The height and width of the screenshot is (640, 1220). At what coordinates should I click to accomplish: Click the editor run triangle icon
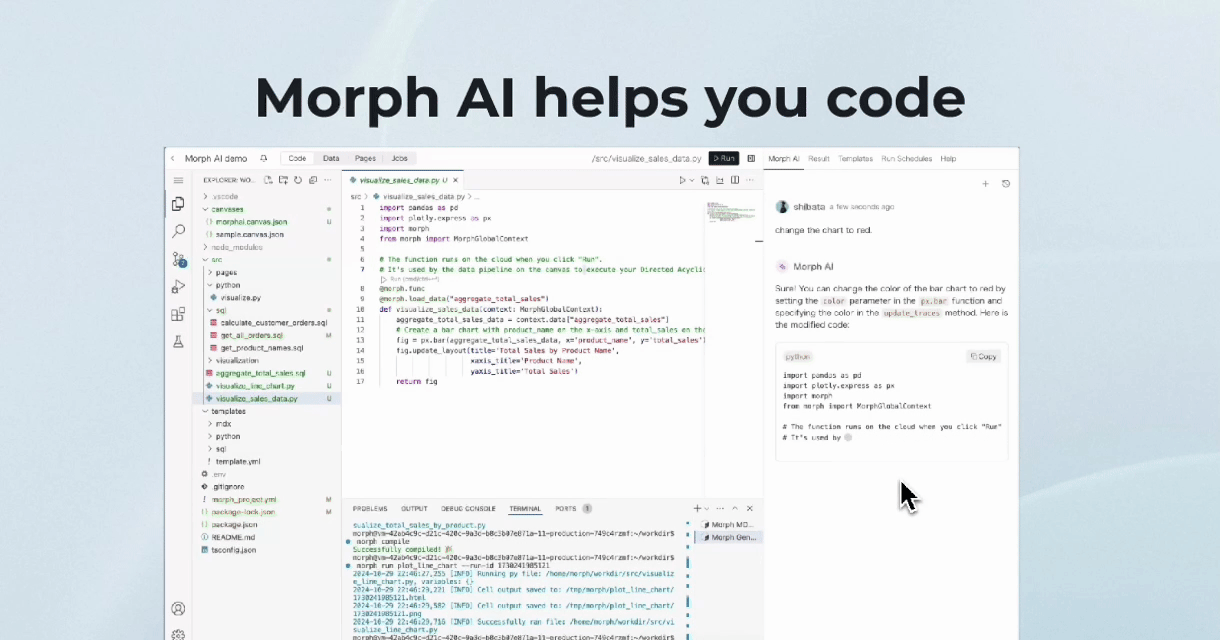pyautogui.click(x=683, y=180)
